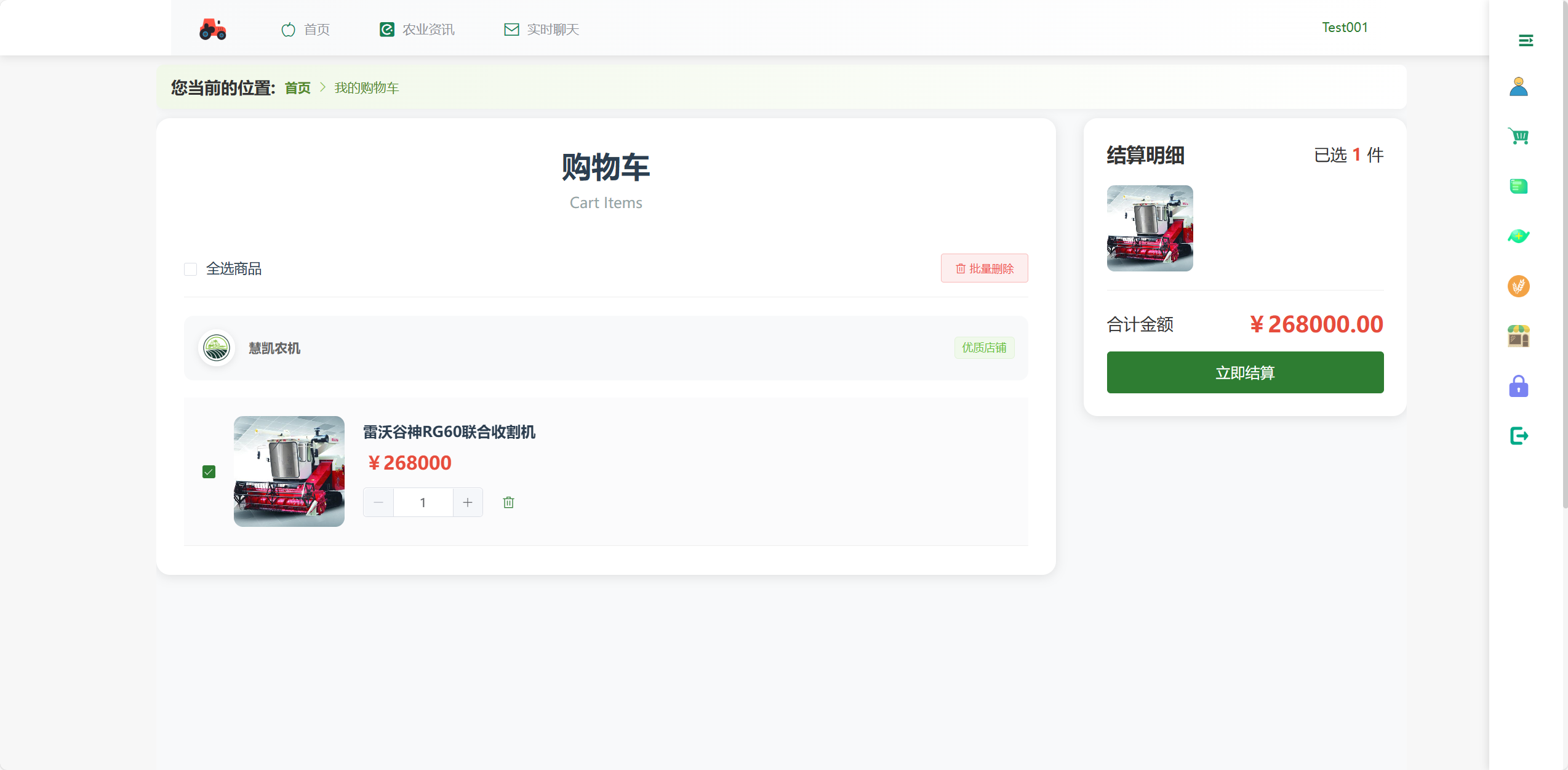The width and height of the screenshot is (1568, 770).
Task: Delete the harvester item with trash icon
Action: tap(508, 503)
